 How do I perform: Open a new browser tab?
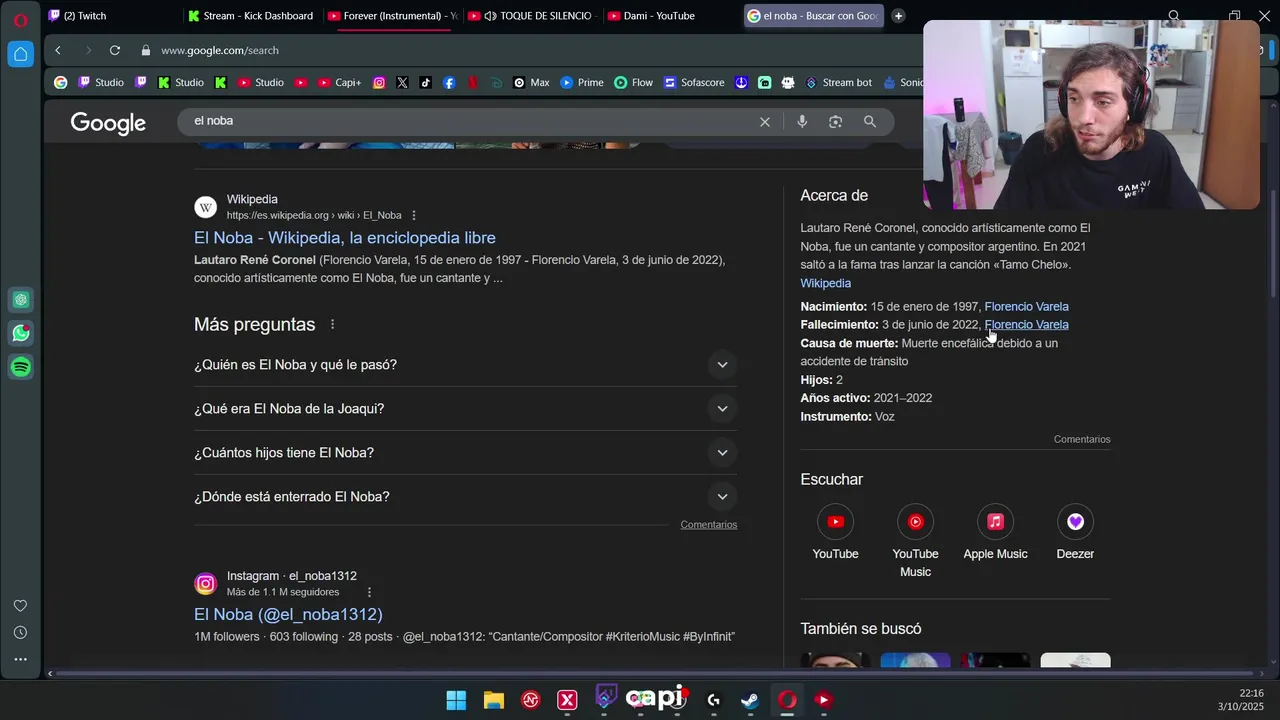pyautogui.click(x=898, y=16)
